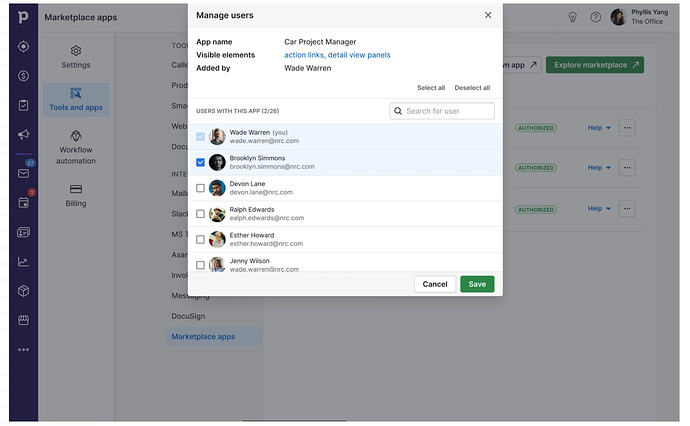Open the Mail inbox with 27 badge
Screen dimensions: 690x426
tap(23, 173)
